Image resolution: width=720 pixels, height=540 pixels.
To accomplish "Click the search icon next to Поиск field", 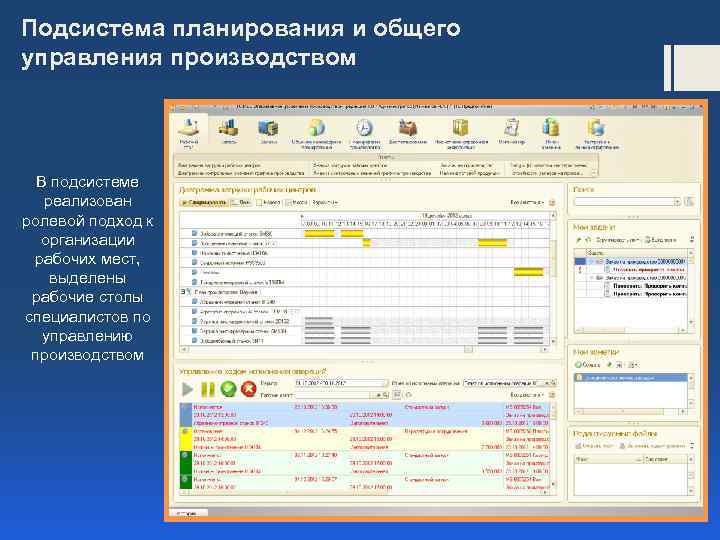I will 689,202.
